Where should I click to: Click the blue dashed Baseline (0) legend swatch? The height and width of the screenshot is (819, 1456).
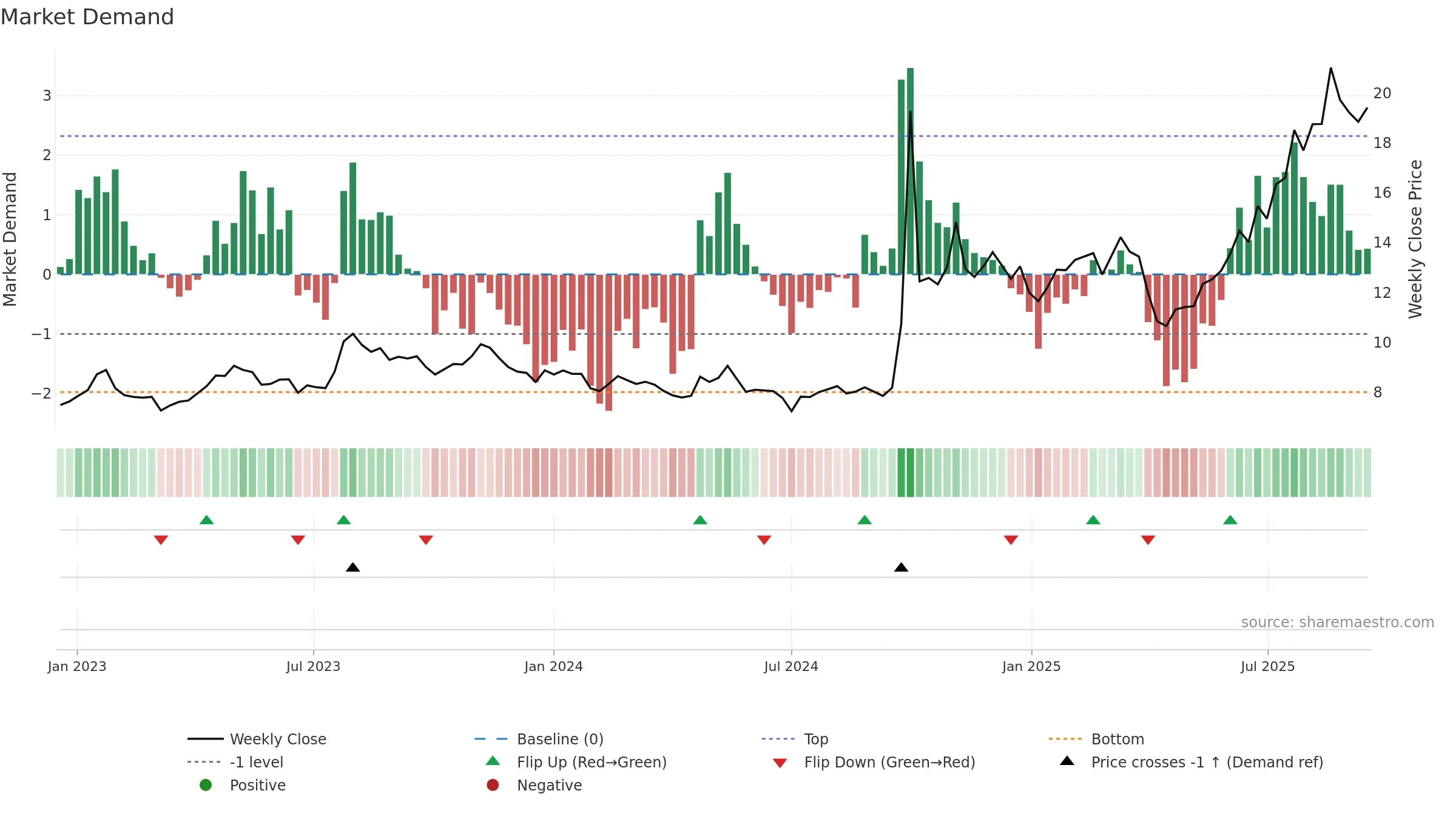491,739
